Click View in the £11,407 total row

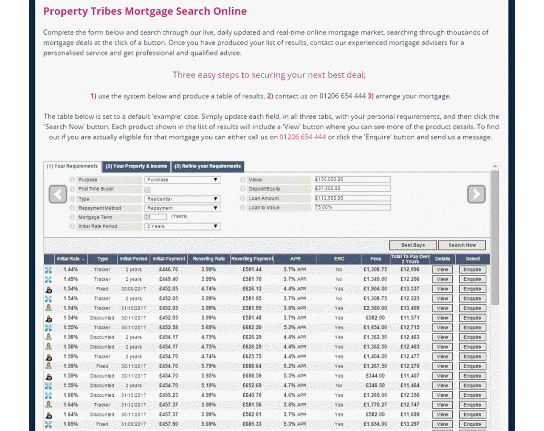point(442,376)
